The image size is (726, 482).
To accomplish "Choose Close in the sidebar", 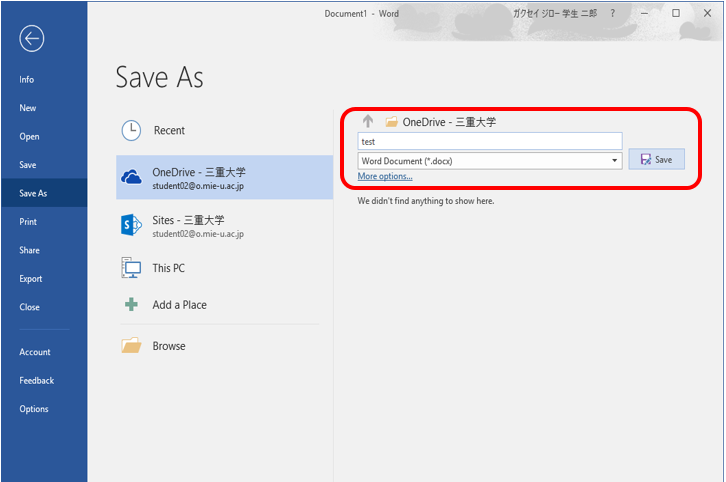I will click(29, 307).
